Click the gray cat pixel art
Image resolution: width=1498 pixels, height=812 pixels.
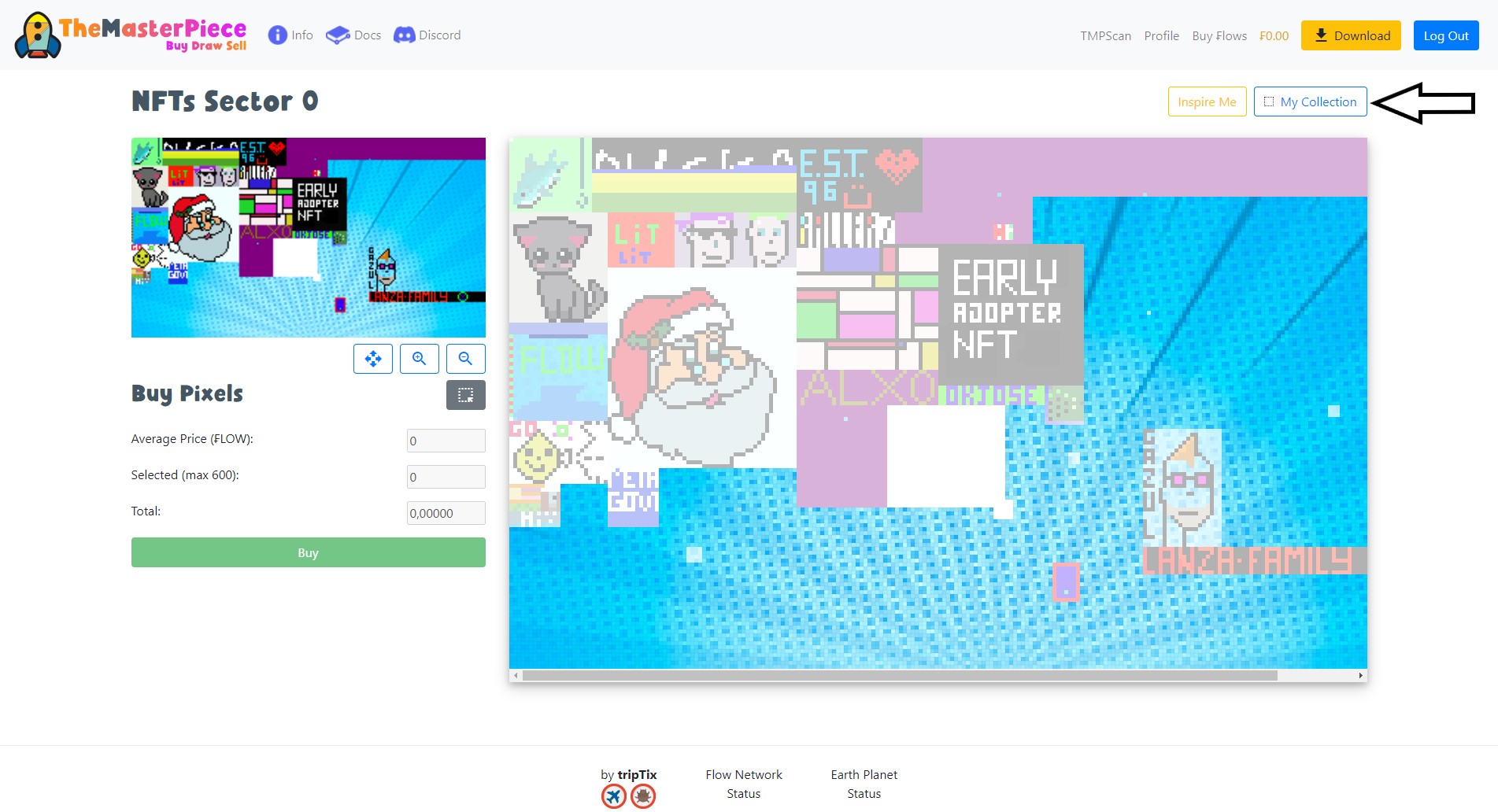pos(558,268)
